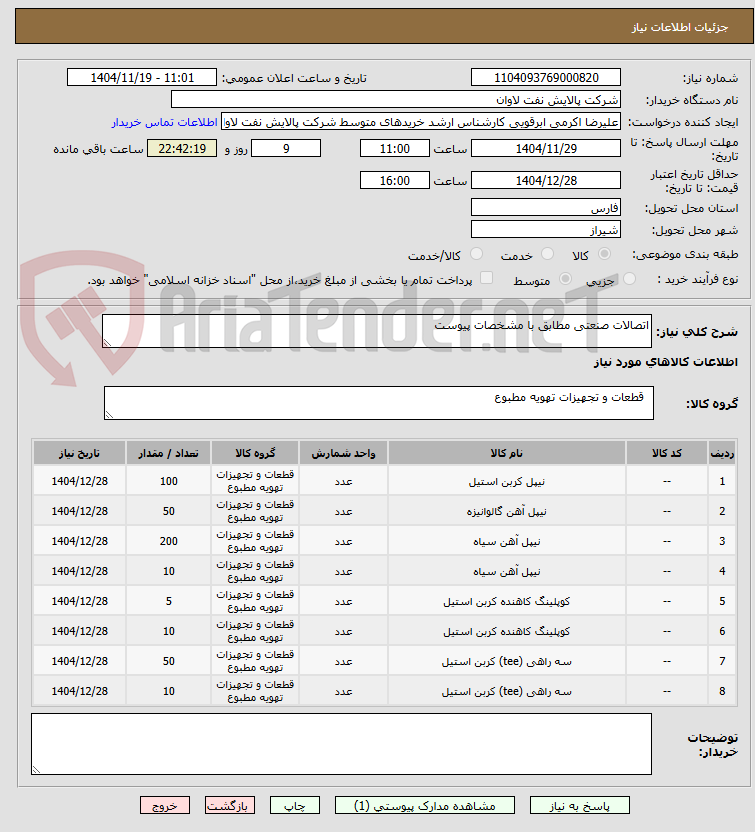Click the جزئیات اطلاعات نیاز page title
Viewport: 755px width, 832px height.
pos(680,27)
